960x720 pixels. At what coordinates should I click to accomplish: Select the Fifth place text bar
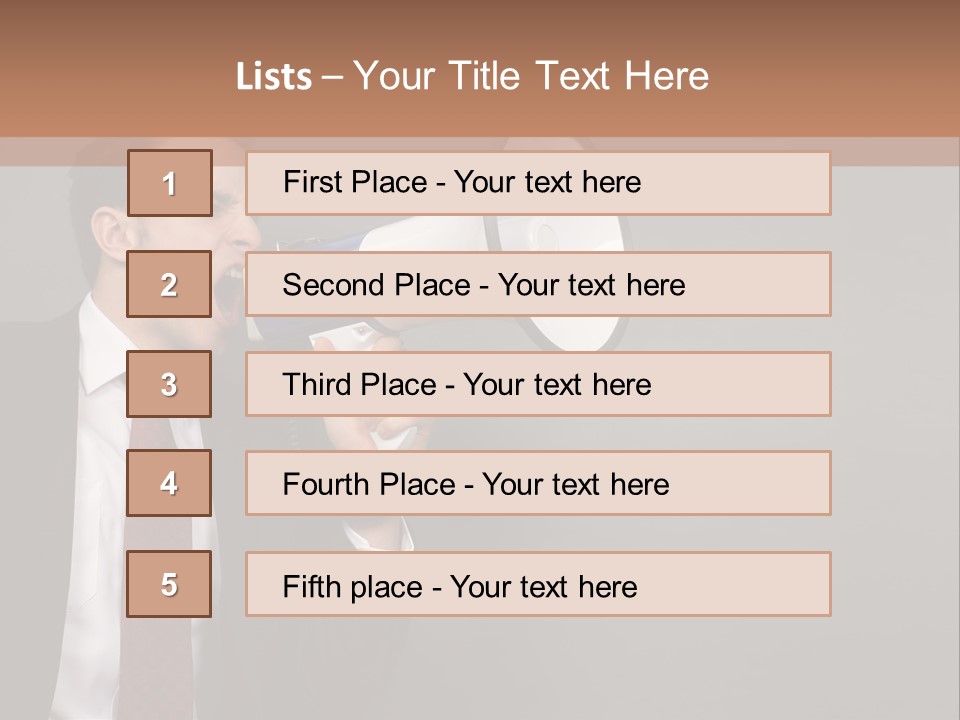(538, 584)
